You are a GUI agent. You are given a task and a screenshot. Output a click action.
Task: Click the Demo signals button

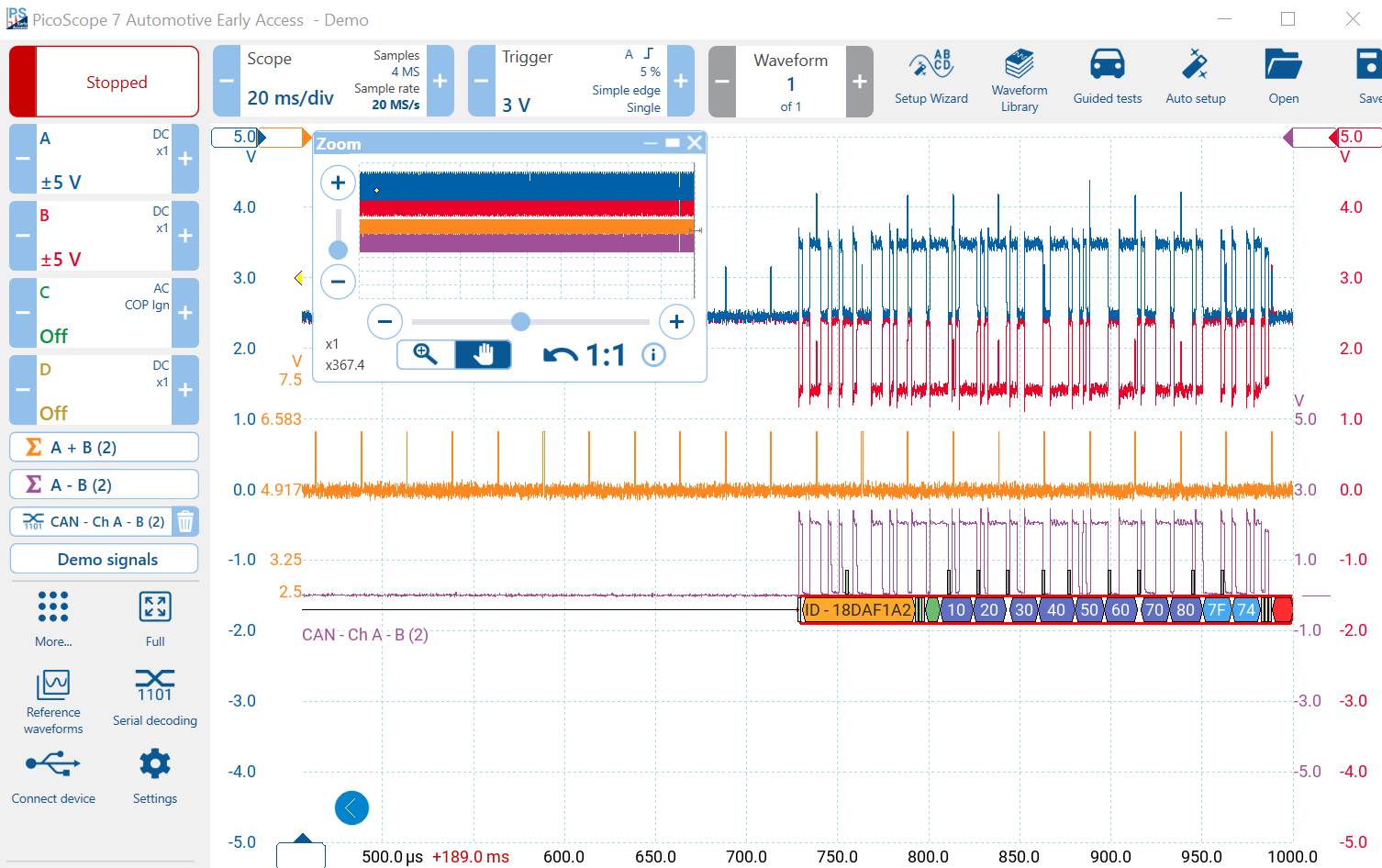coord(104,559)
